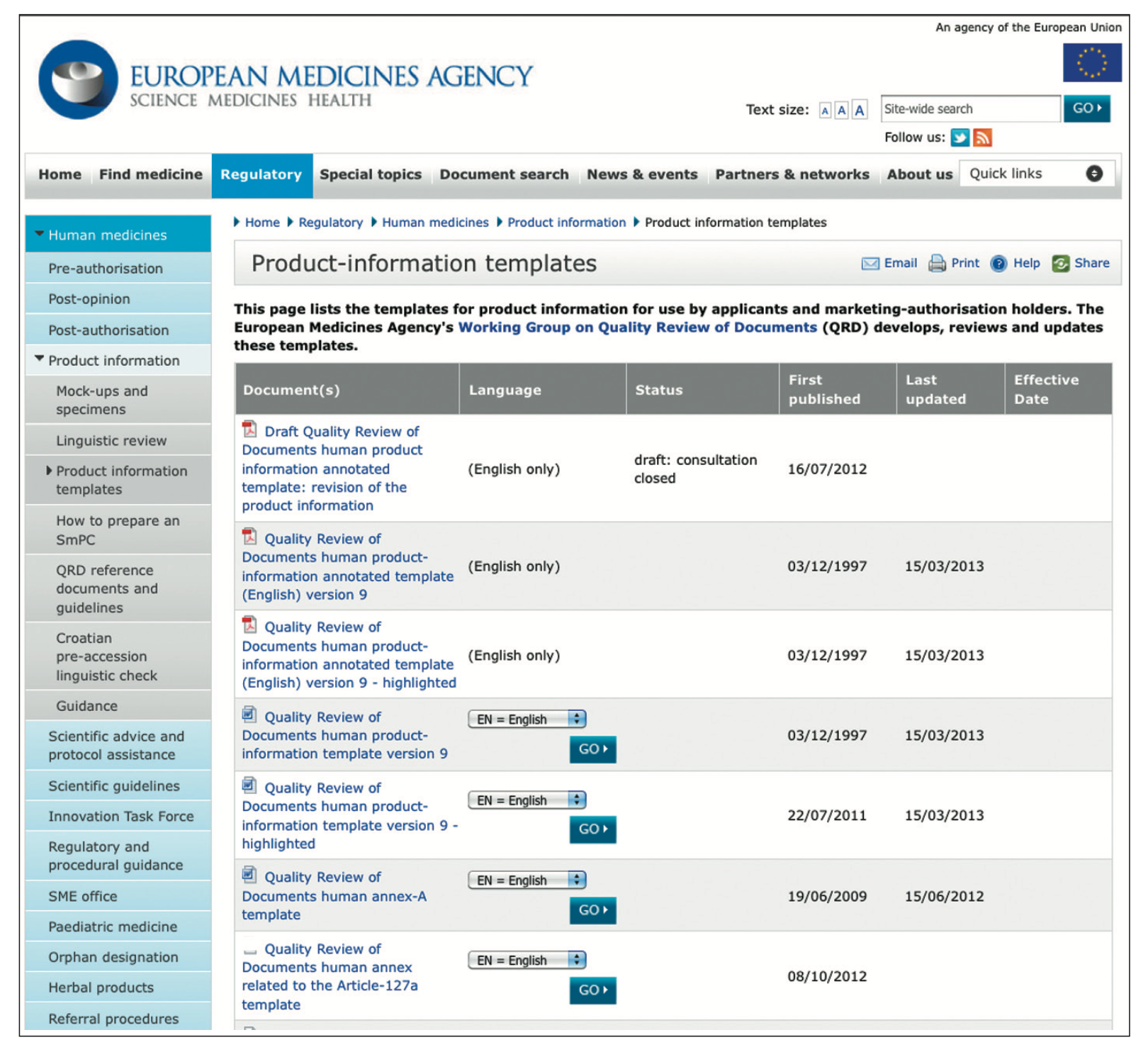The height and width of the screenshot is (1052, 1148).
Task: Open the RSS feed icon
Action: [x=983, y=138]
